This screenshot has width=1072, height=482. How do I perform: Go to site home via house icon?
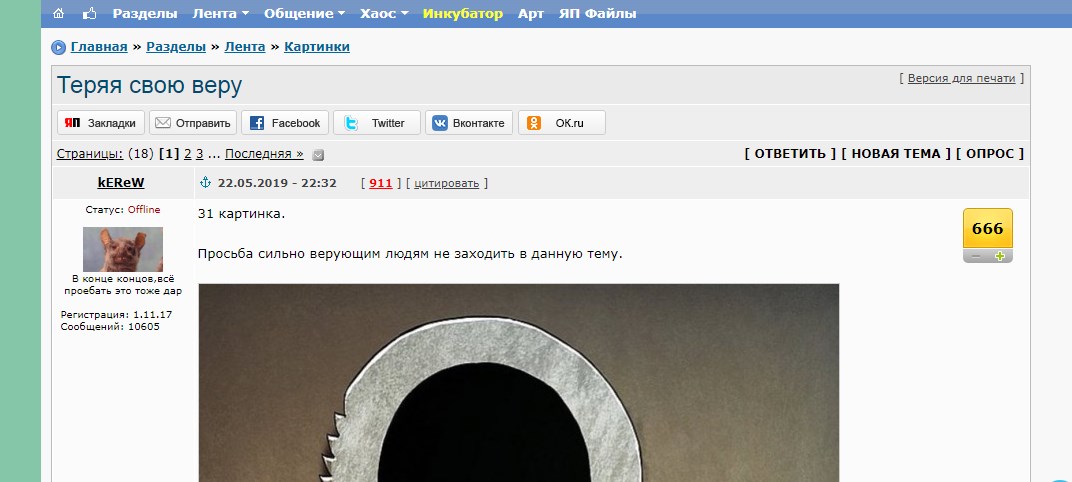[59, 14]
